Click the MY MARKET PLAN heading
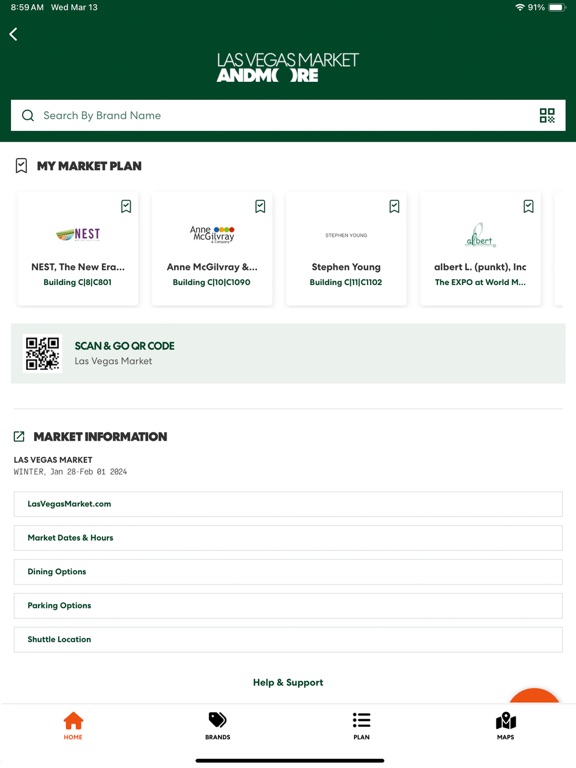Viewport: 576px width, 768px height. coord(89,166)
